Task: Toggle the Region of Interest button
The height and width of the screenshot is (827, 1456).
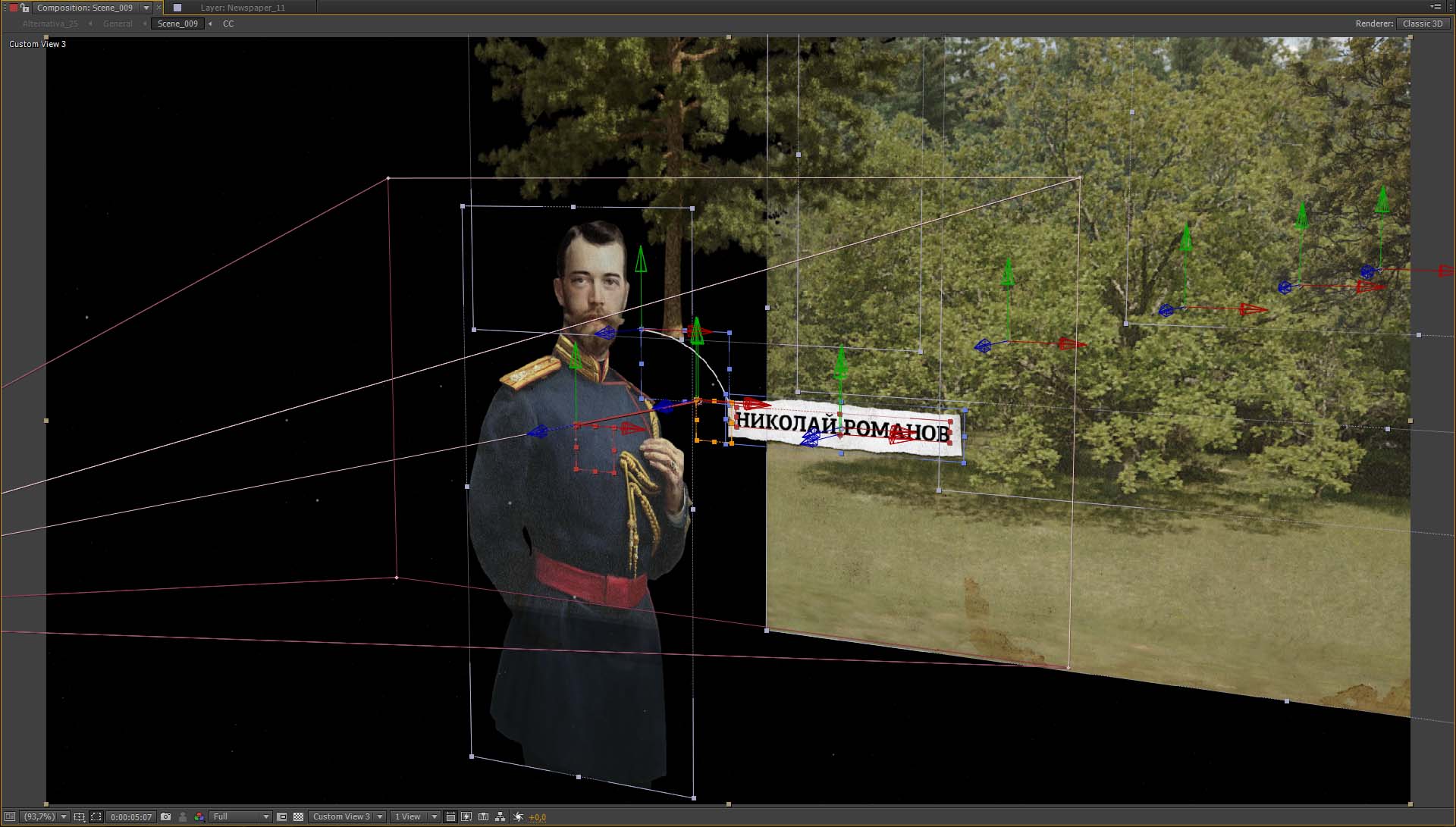Action: click(281, 816)
